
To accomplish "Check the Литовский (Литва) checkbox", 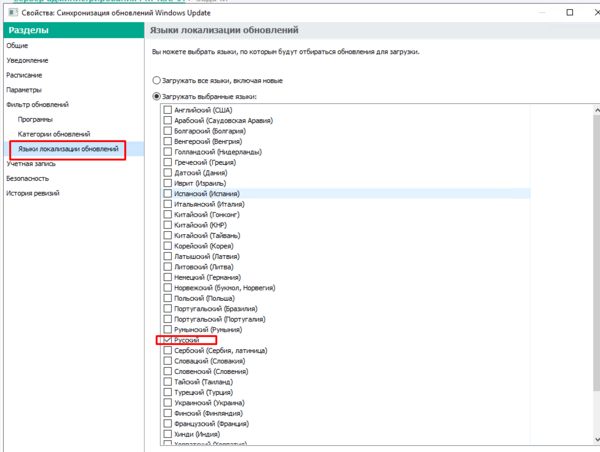I will point(168,267).
